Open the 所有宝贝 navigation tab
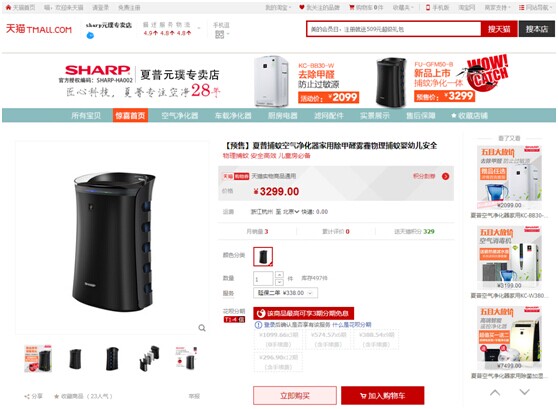The image size is (558, 409). [x=86, y=116]
